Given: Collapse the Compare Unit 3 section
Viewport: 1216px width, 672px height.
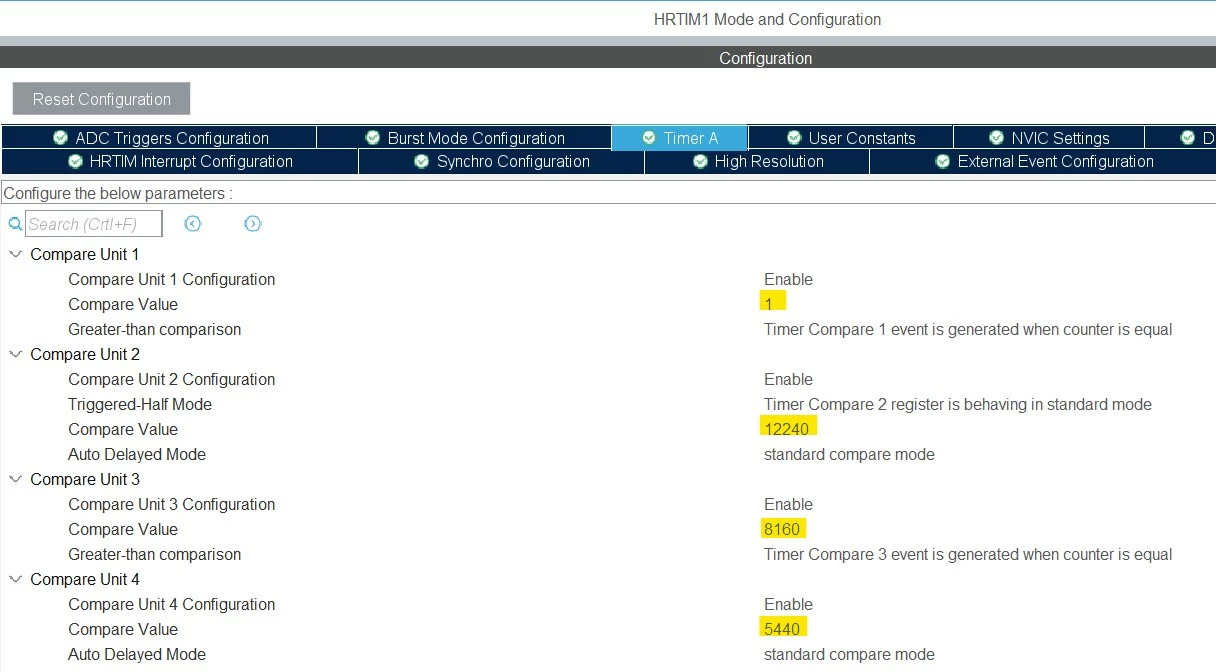Looking at the screenshot, I should pyautogui.click(x=15, y=479).
